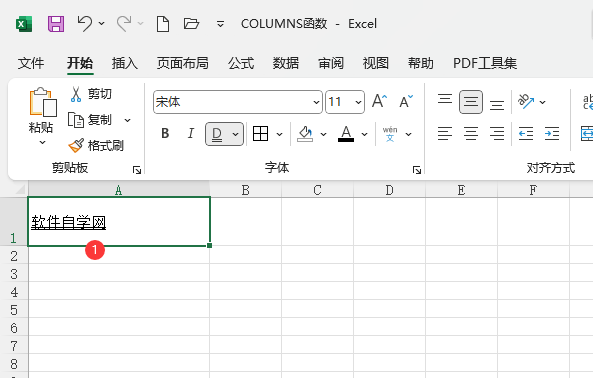The height and width of the screenshot is (378, 593).
Task: Switch to the 插入 tab
Action: point(125,63)
